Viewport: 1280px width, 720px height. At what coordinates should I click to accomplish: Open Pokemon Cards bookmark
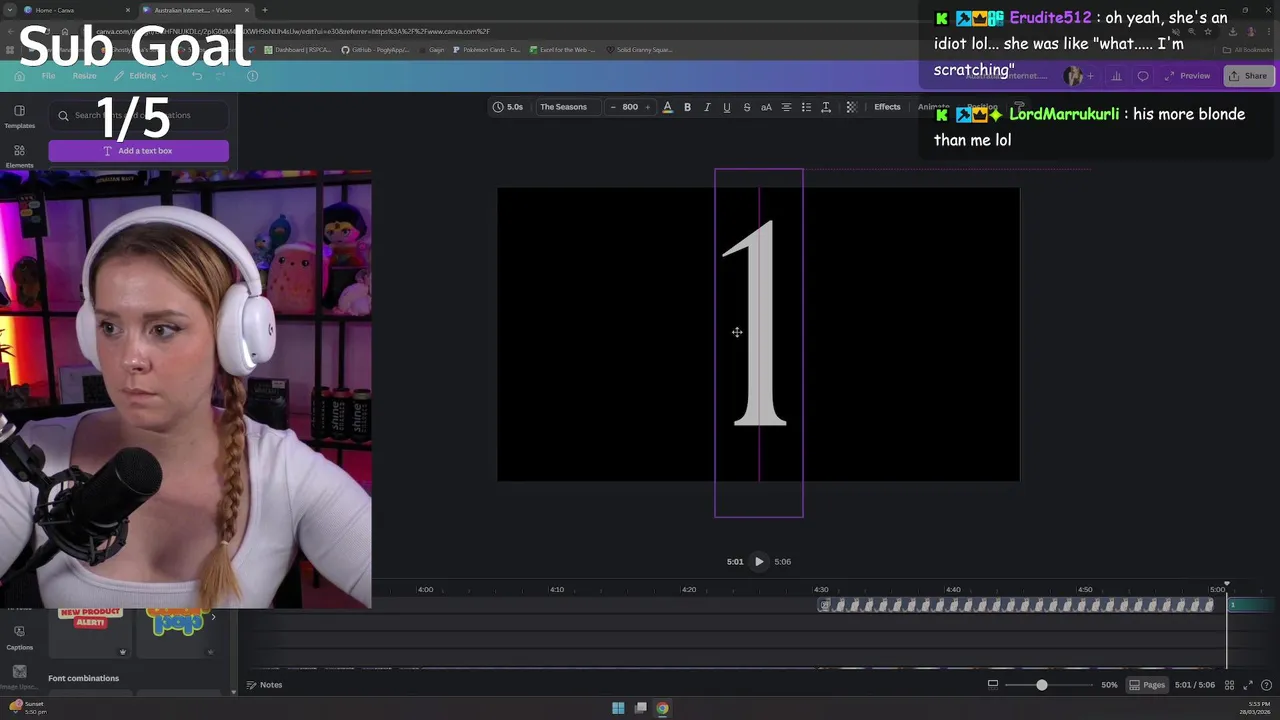(x=487, y=50)
